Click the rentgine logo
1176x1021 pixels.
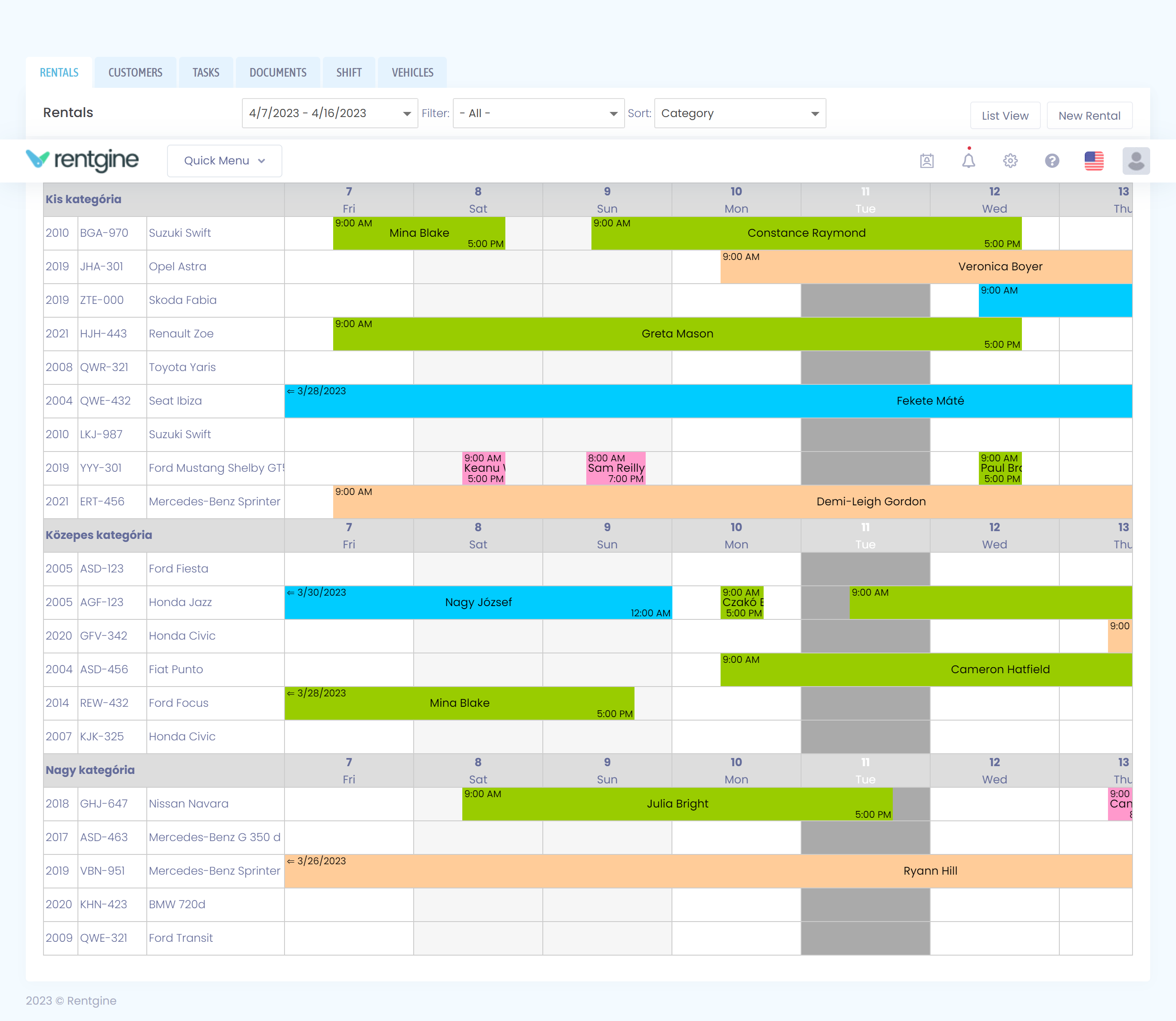tap(81, 160)
